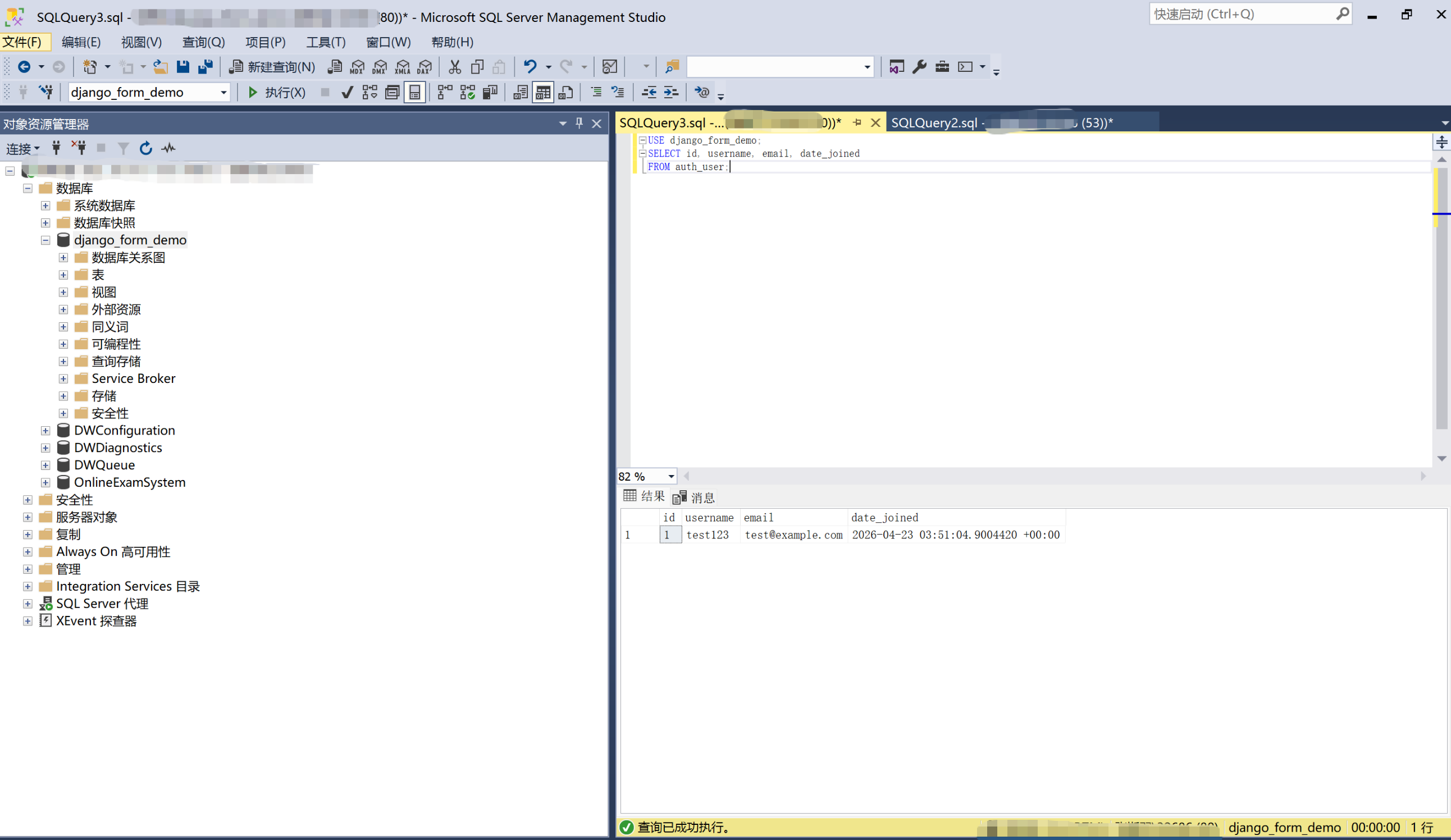Image resolution: width=1451 pixels, height=840 pixels.
Task: Click the Undo arrow icon
Action: coord(530,67)
